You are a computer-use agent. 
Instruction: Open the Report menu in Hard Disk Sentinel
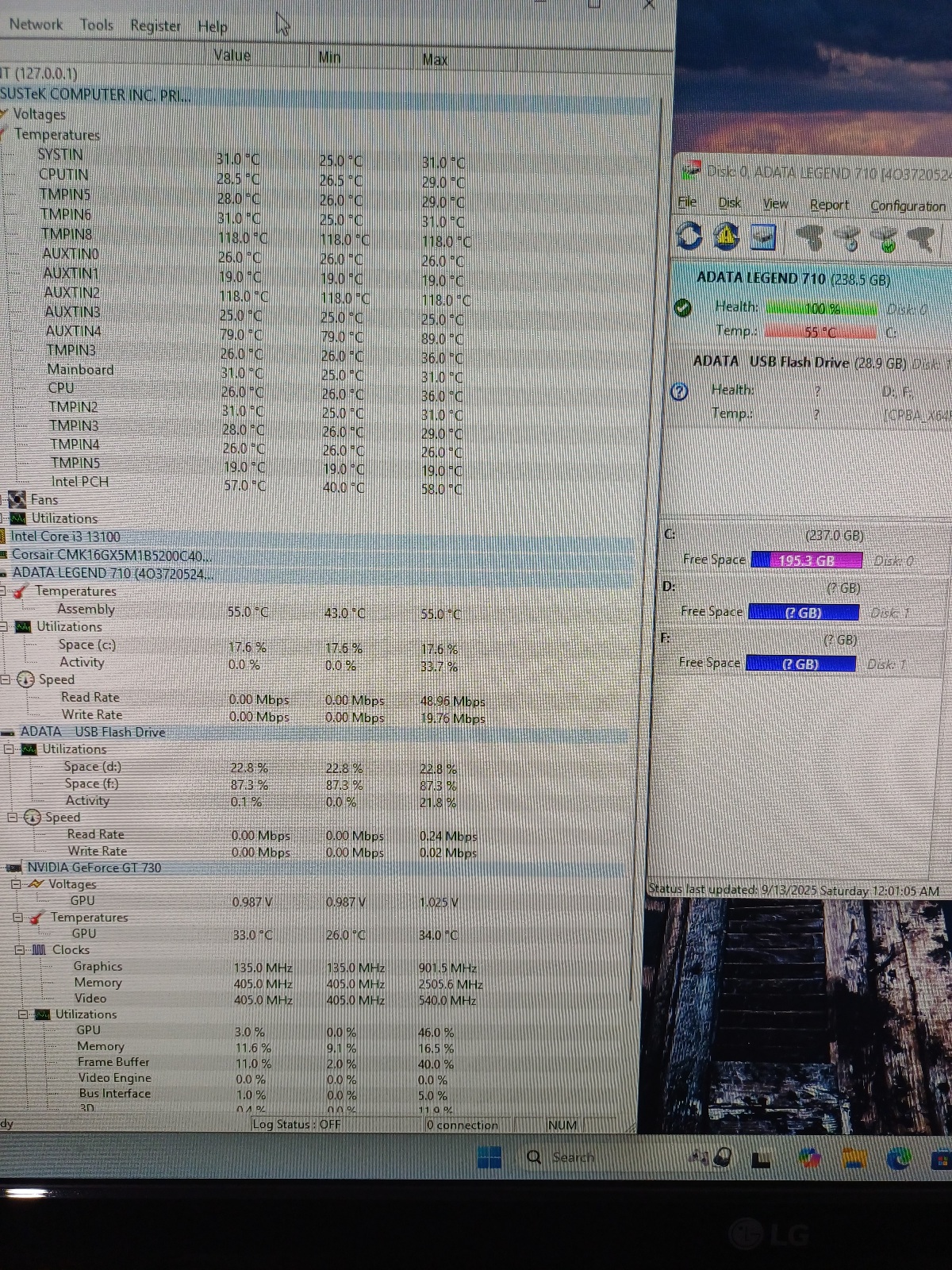(x=829, y=205)
